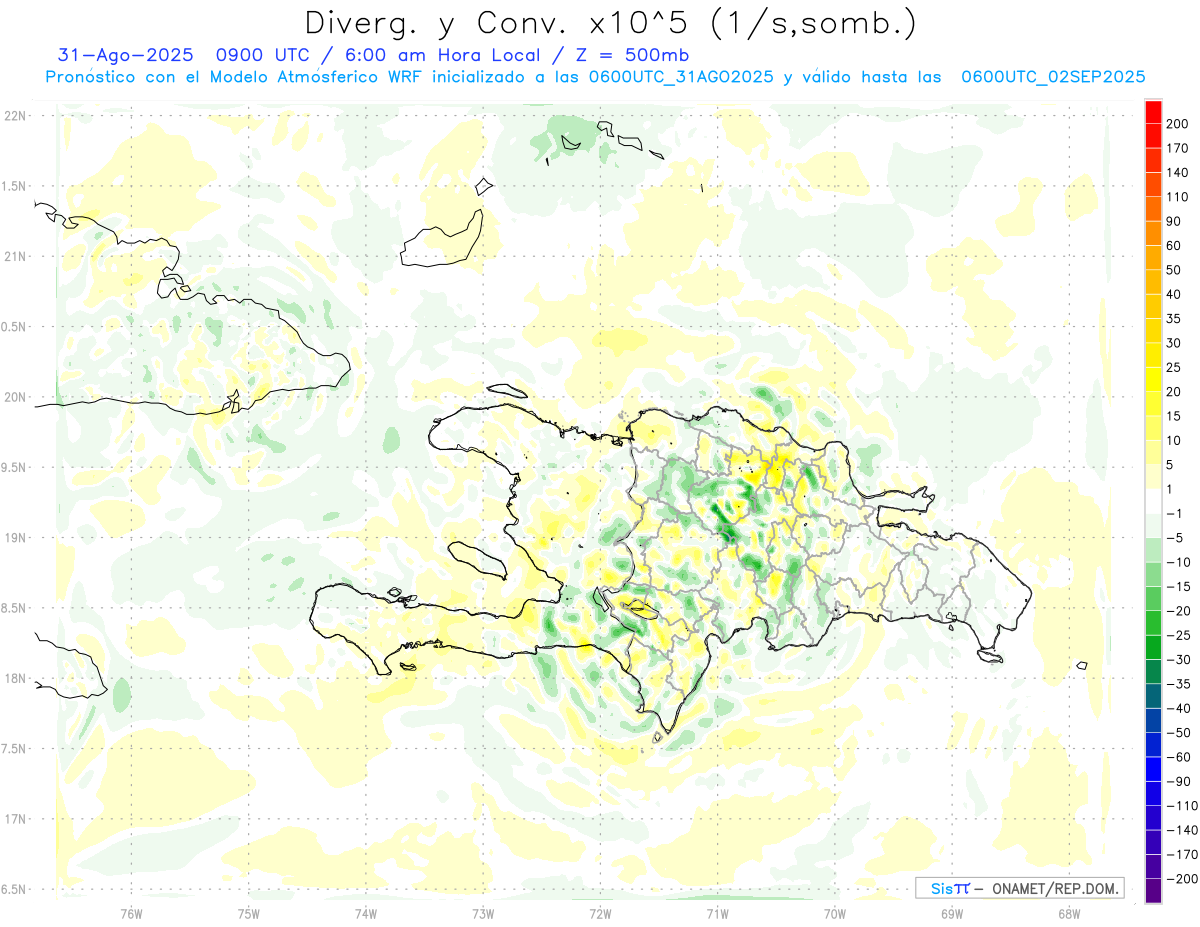Click the 69W longitude label
This screenshot has width=1200, height=927.
[x=952, y=914]
